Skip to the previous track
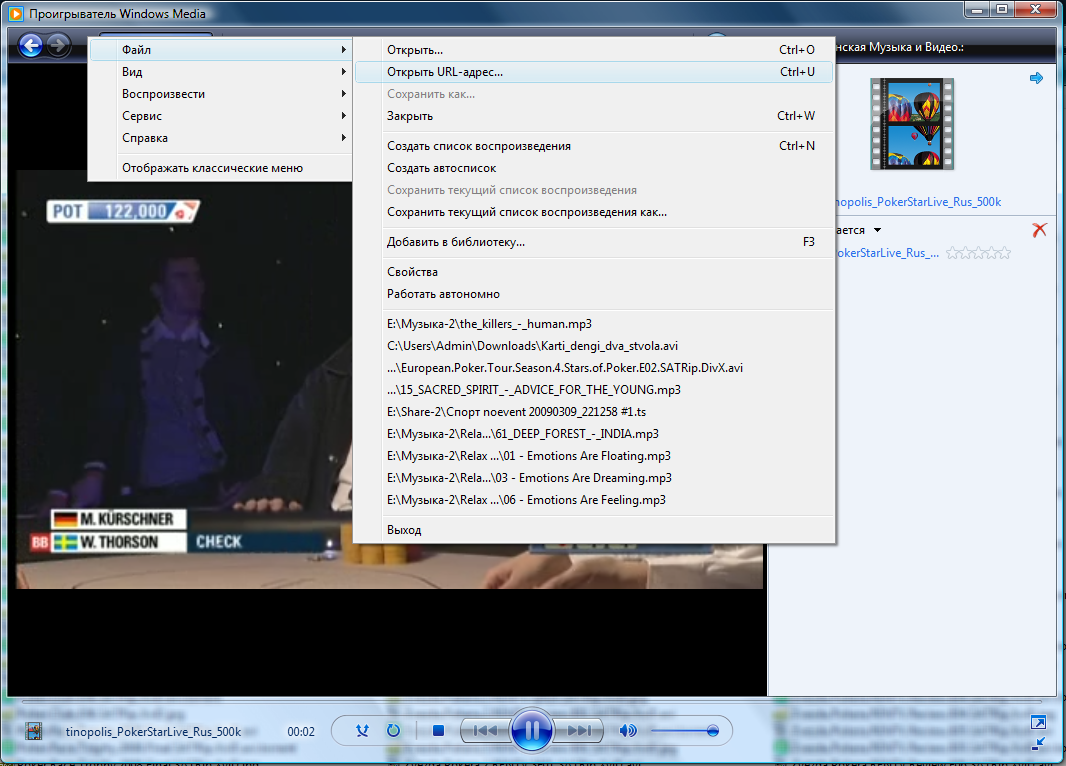1066x766 pixels. coord(485,731)
